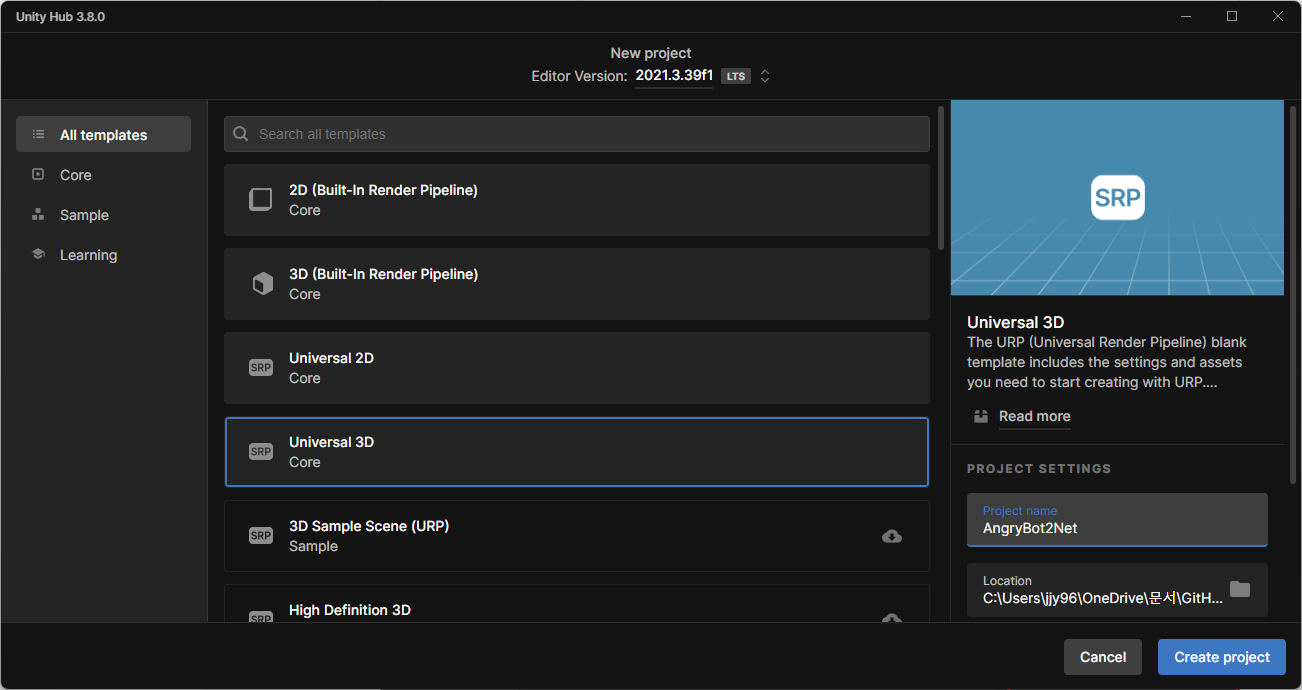Click the Editor Version 2021.3.39f1 value
The height and width of the screenshot is (690, 1302).
tap(674, 76)
